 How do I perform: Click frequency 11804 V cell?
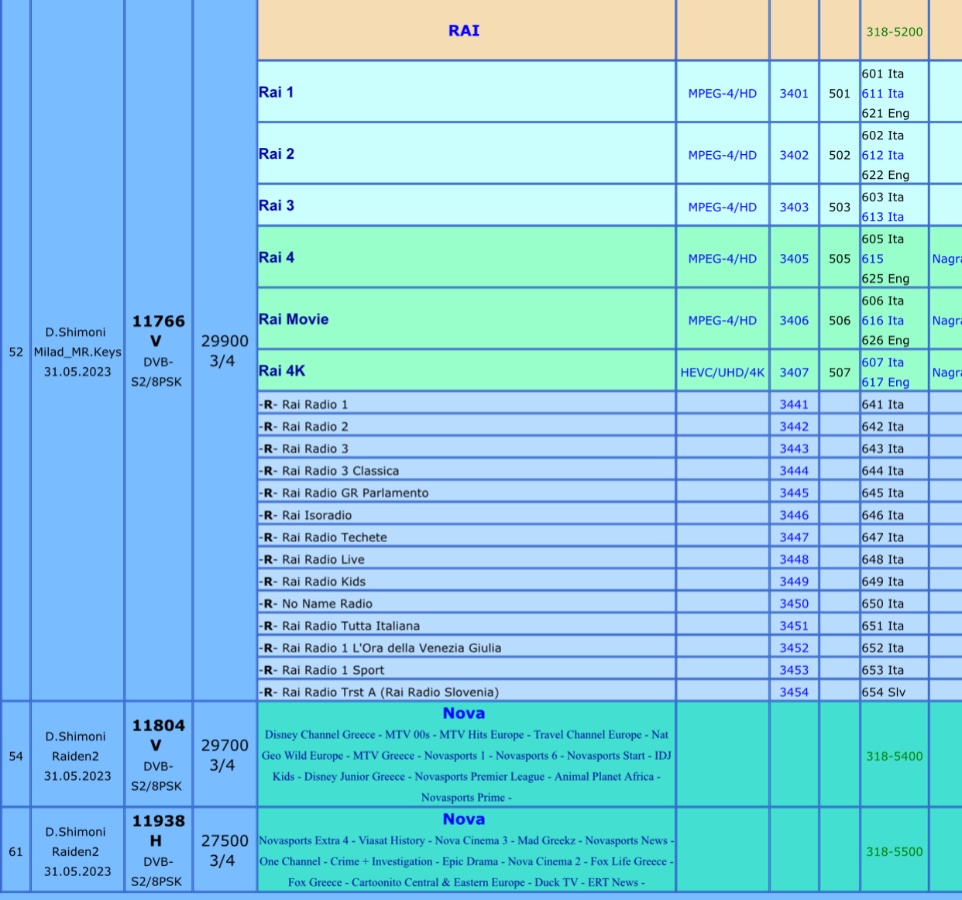(x=158, y=755)
